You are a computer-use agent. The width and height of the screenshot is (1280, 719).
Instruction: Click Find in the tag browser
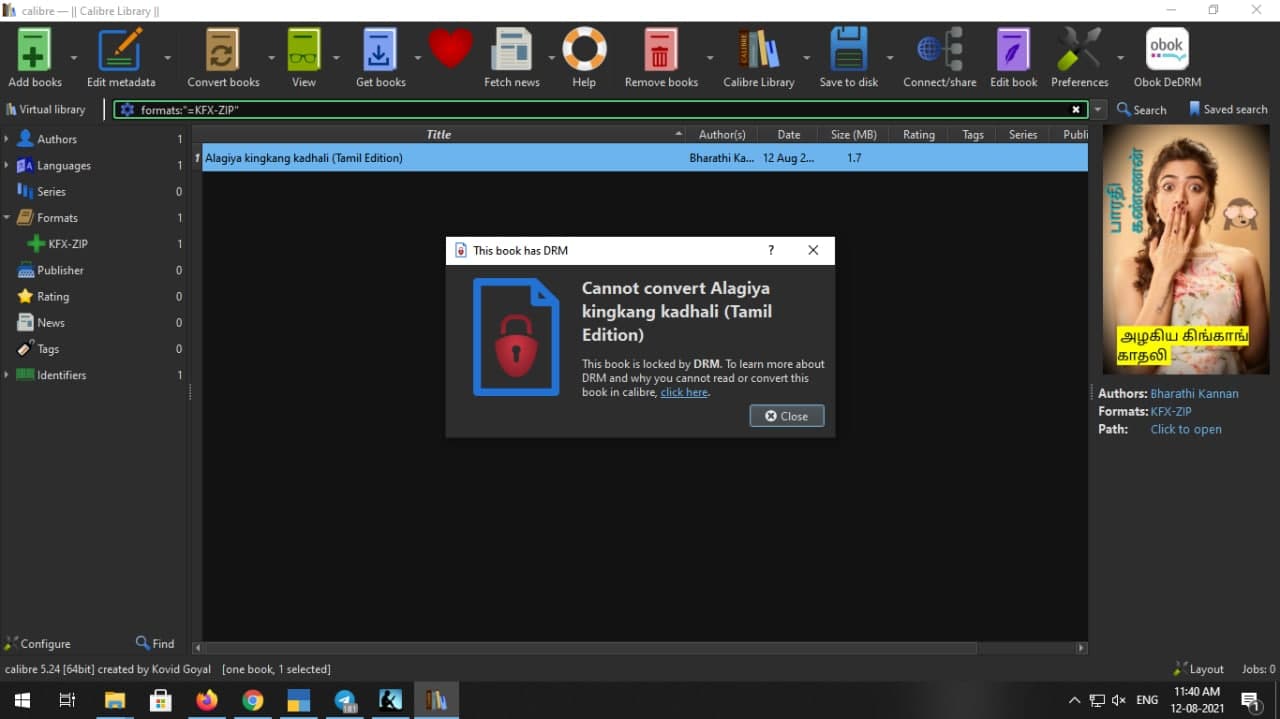tap(155, 643)
